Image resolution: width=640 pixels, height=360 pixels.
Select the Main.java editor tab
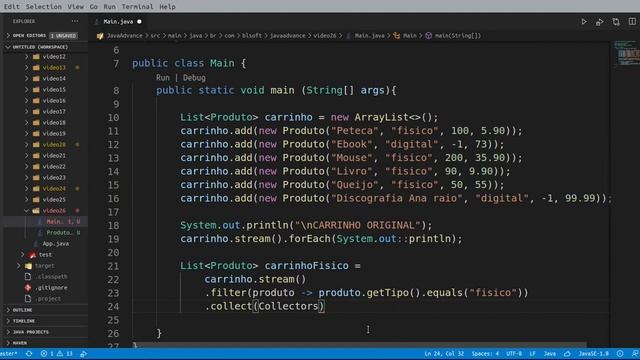point(118,22)
